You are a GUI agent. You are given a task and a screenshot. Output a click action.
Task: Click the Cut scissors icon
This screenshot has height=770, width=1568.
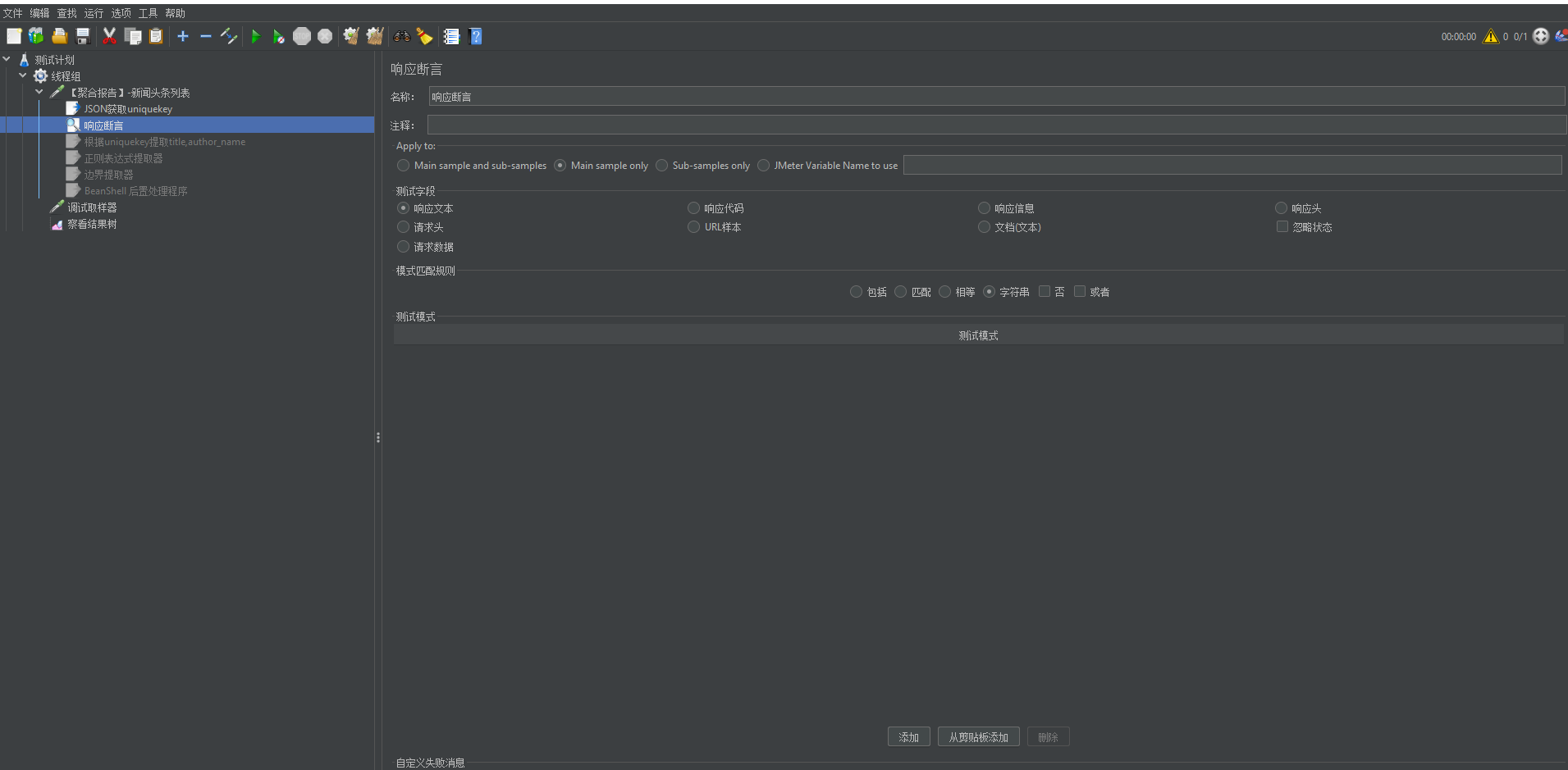[x=109, y=36]
